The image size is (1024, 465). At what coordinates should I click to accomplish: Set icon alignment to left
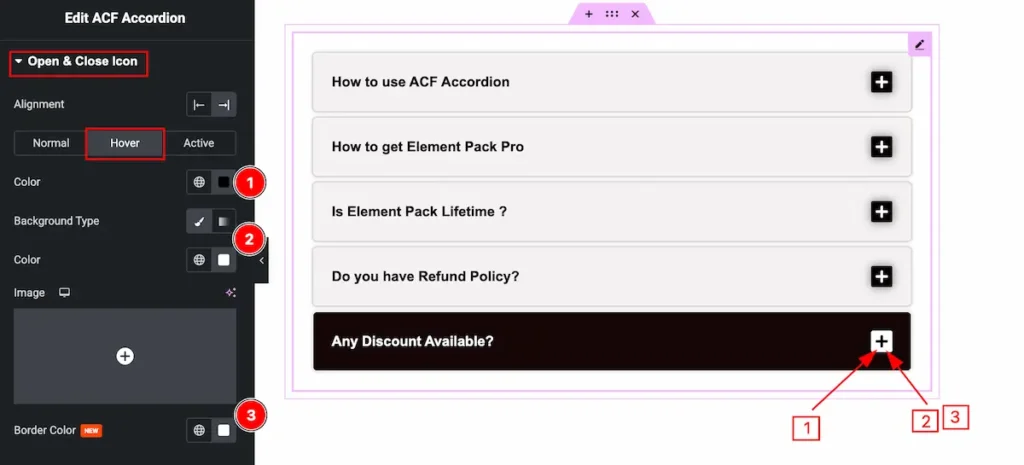click(199, 105)
